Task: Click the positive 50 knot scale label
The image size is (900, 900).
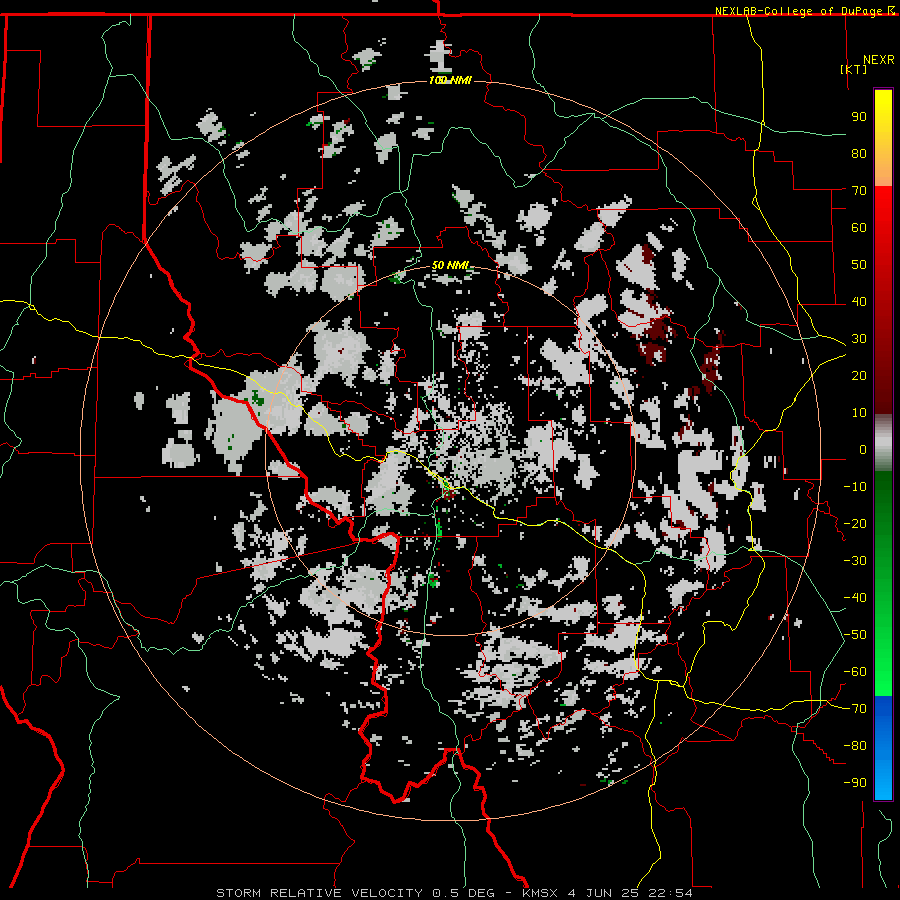Action: click(859, 265)
